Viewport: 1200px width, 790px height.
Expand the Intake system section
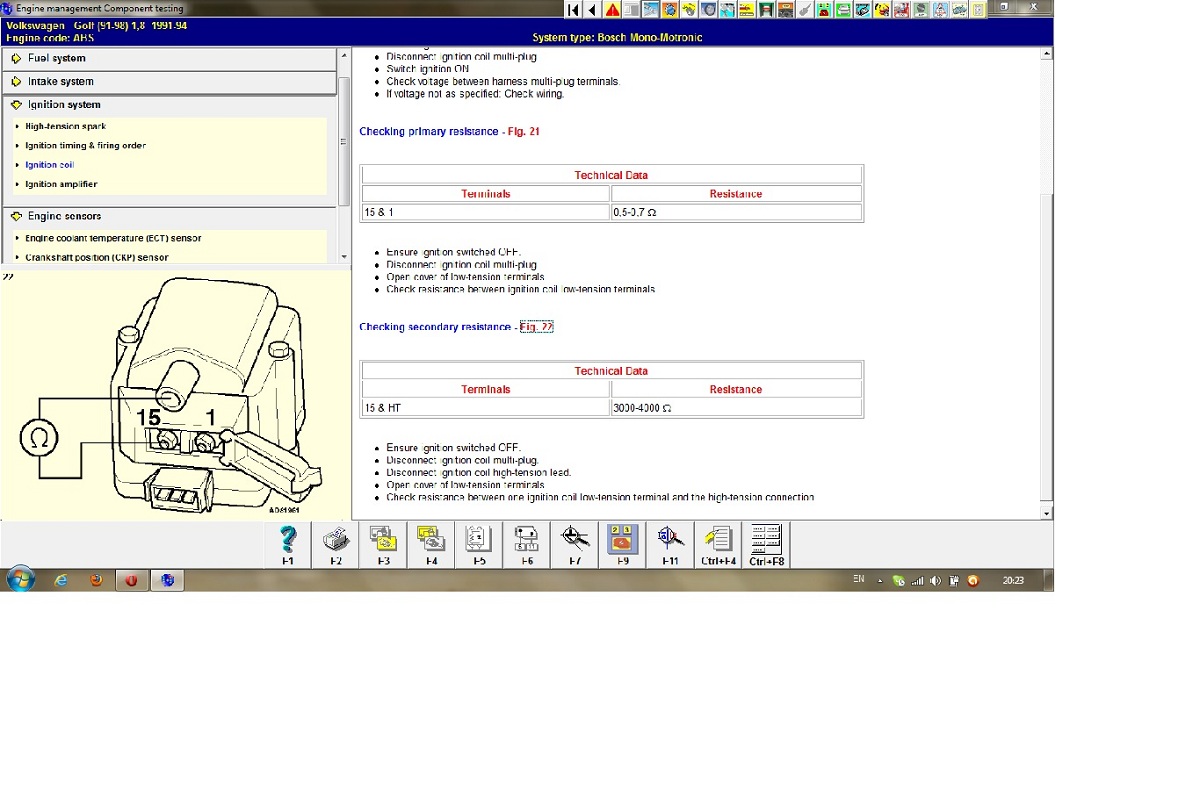pyautogui.click(x=61, y=82)
